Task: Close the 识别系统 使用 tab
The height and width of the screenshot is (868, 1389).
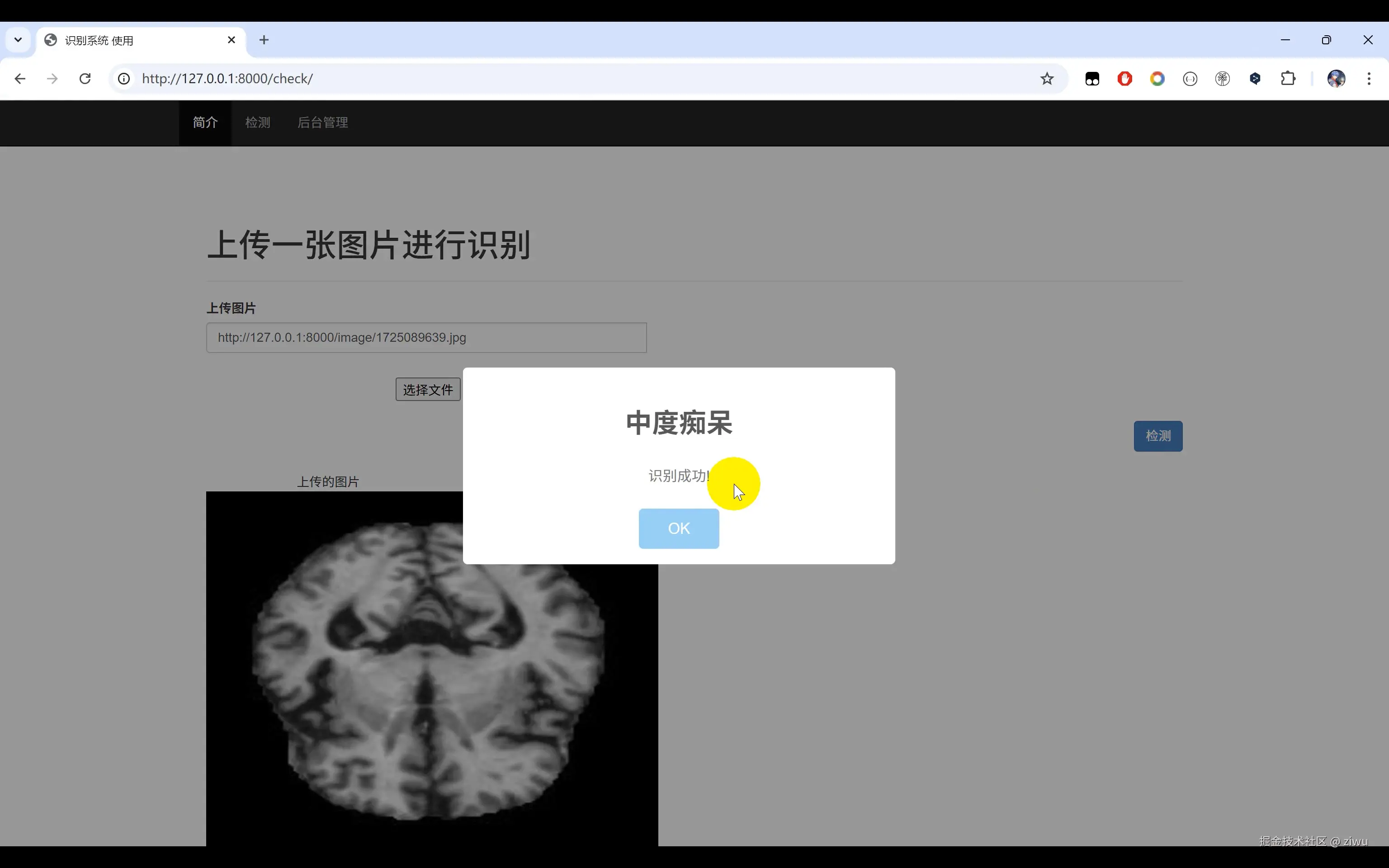Action: [231, 40]
